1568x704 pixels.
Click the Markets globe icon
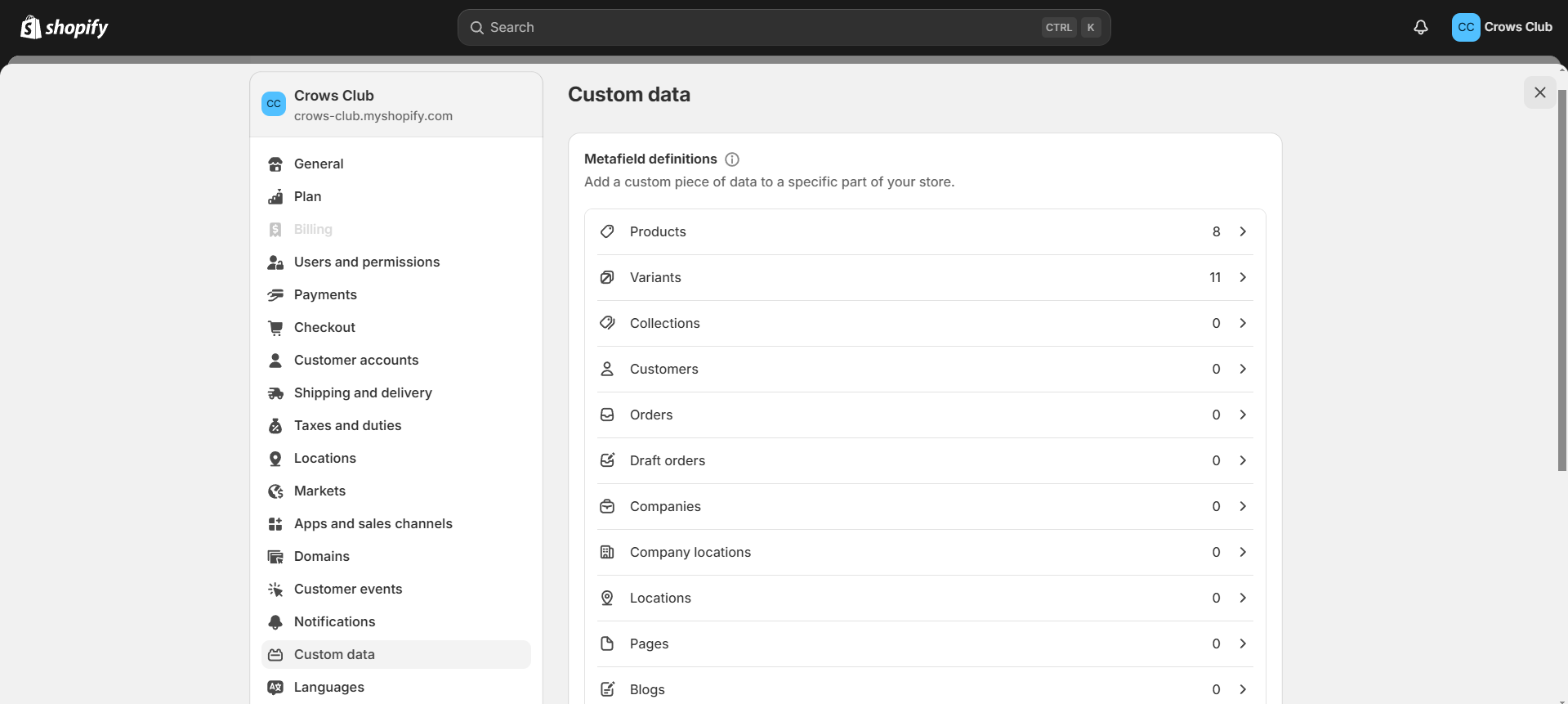[275, 491]
